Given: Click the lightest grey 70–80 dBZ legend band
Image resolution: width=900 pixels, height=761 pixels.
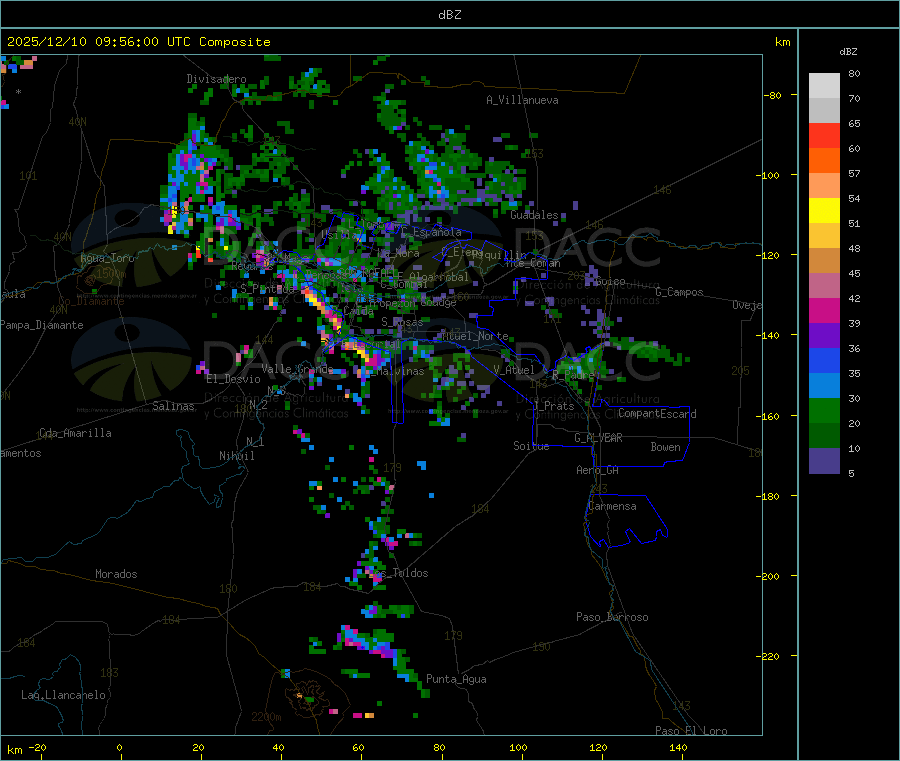Looking at the screenshot, I should coord(824,86).
